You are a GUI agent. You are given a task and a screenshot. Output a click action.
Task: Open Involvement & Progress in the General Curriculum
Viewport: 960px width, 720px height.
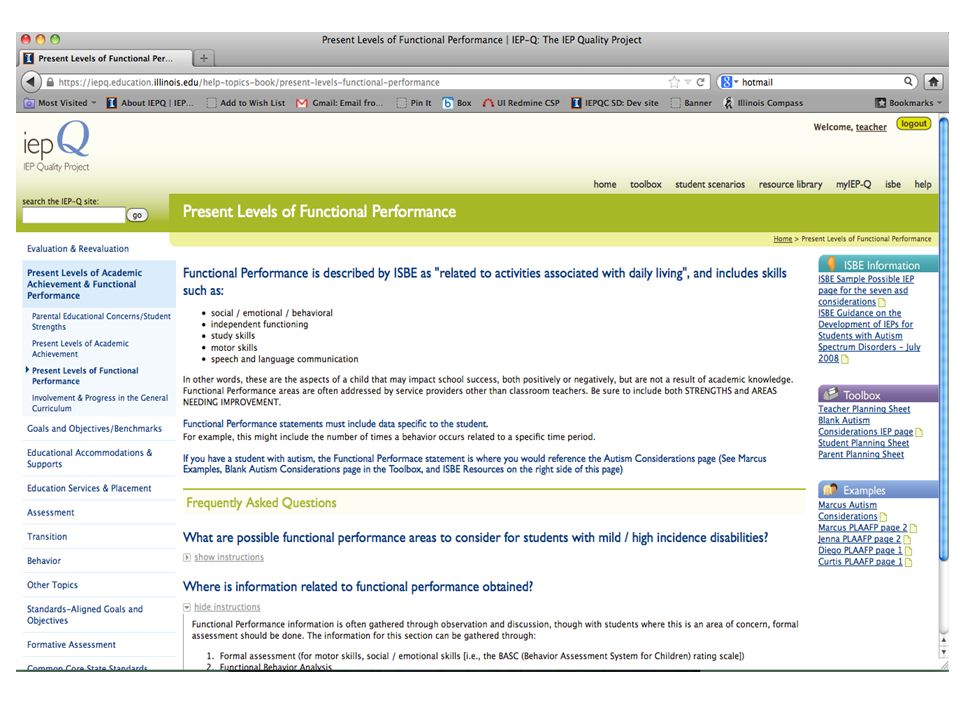tap(100, 403)
